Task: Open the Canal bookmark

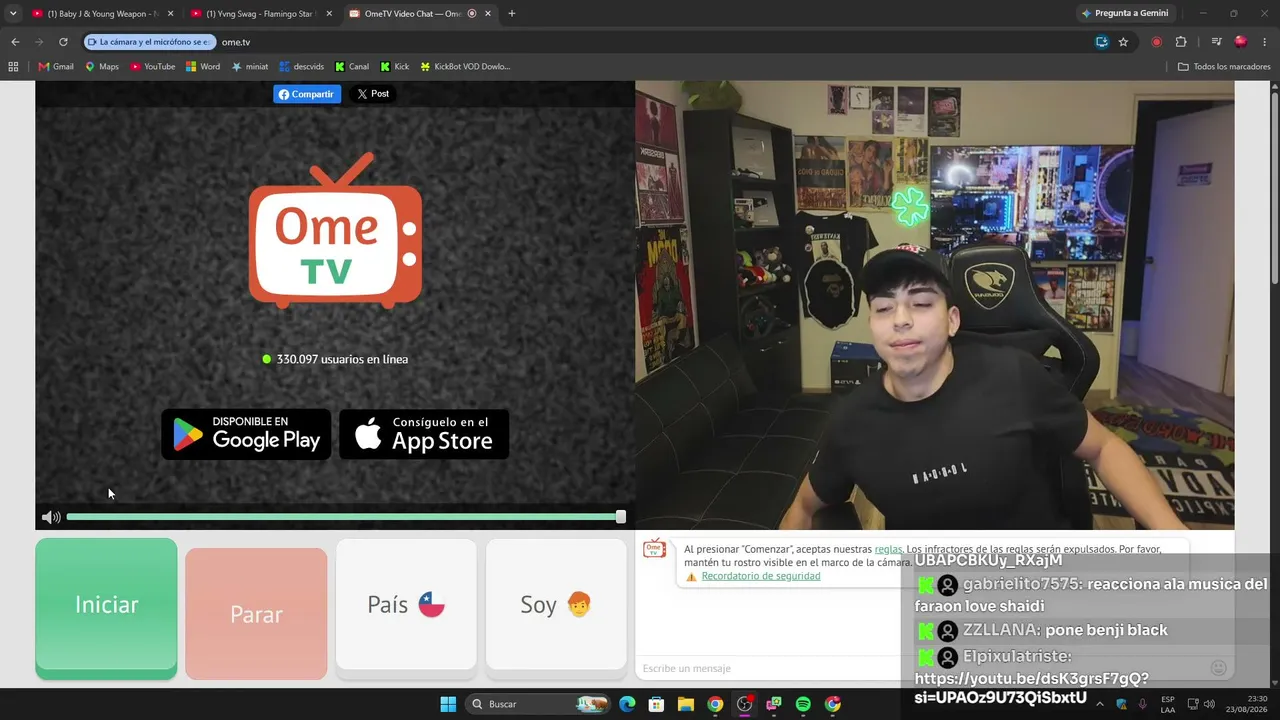Action: click(352, 67)
